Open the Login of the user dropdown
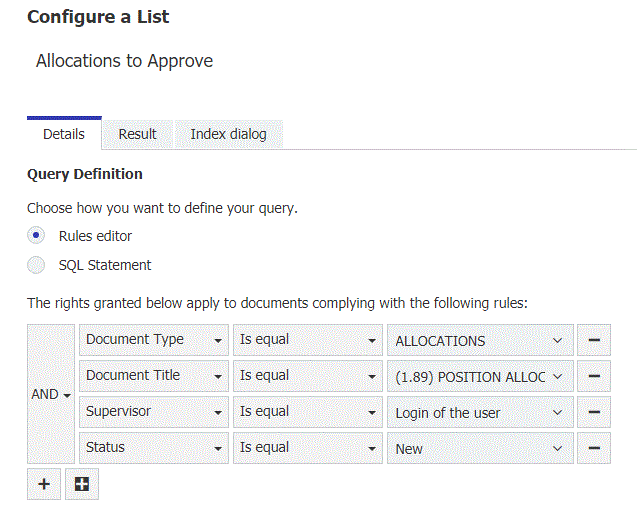The width and height of the screenshot is (637, 506). (479, 412)
